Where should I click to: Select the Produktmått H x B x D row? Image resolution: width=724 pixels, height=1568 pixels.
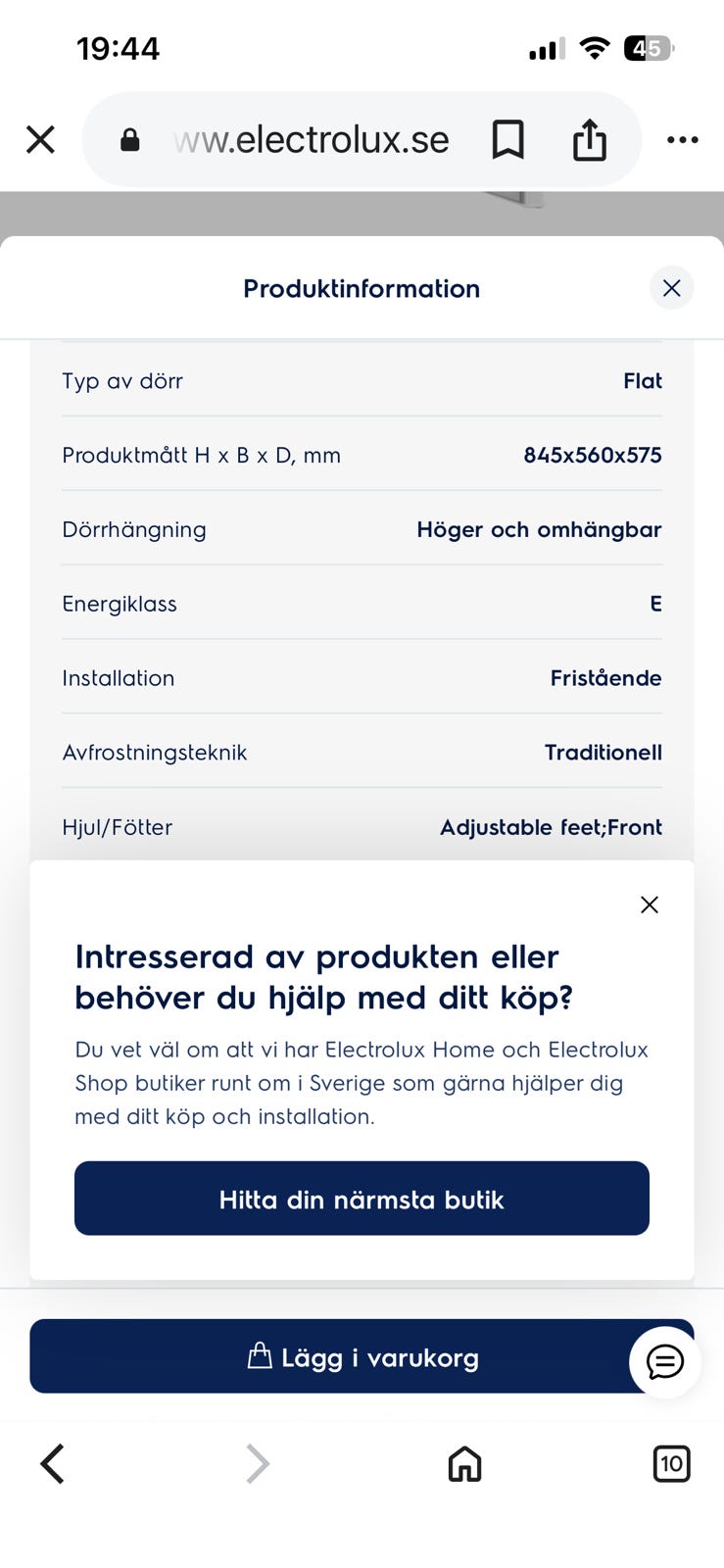(x=362, y=455)
